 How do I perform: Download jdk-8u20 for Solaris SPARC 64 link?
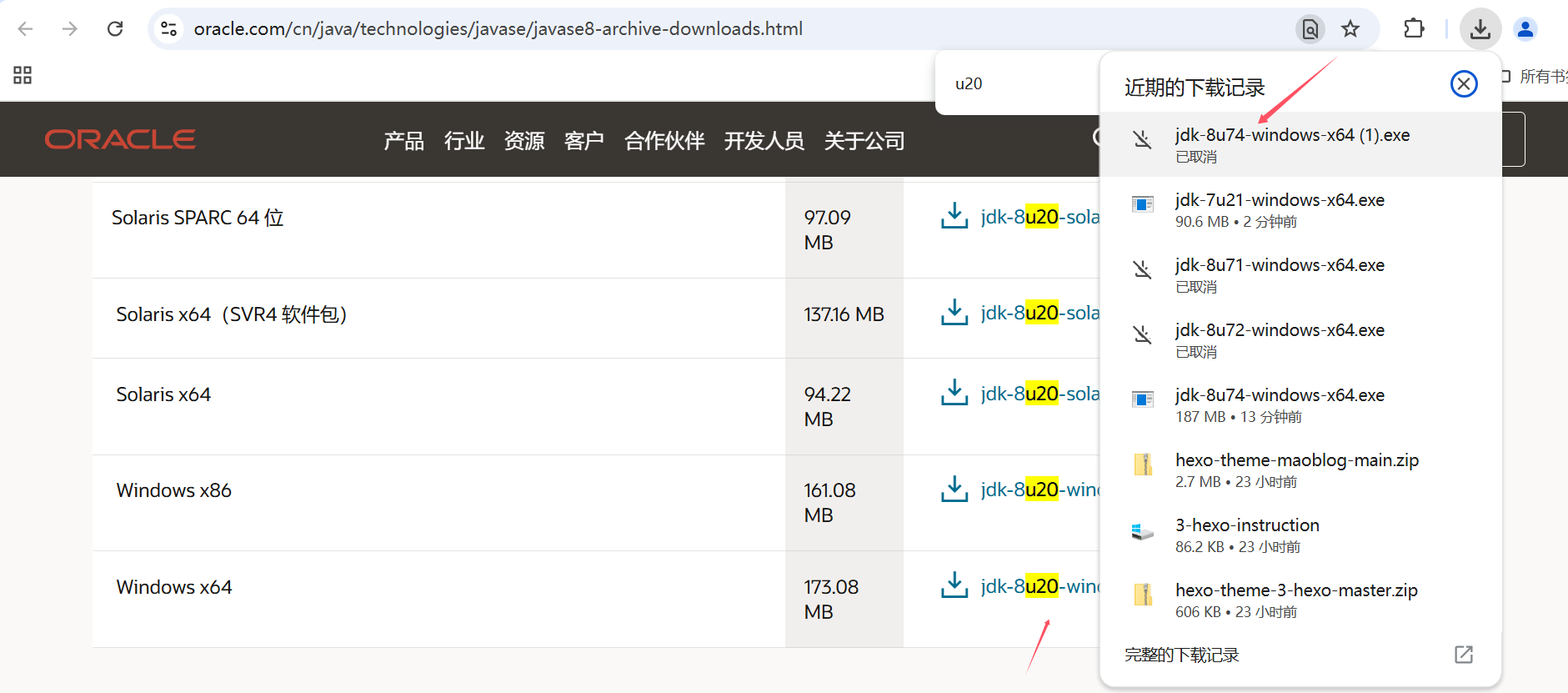(x=1040, y=217)
